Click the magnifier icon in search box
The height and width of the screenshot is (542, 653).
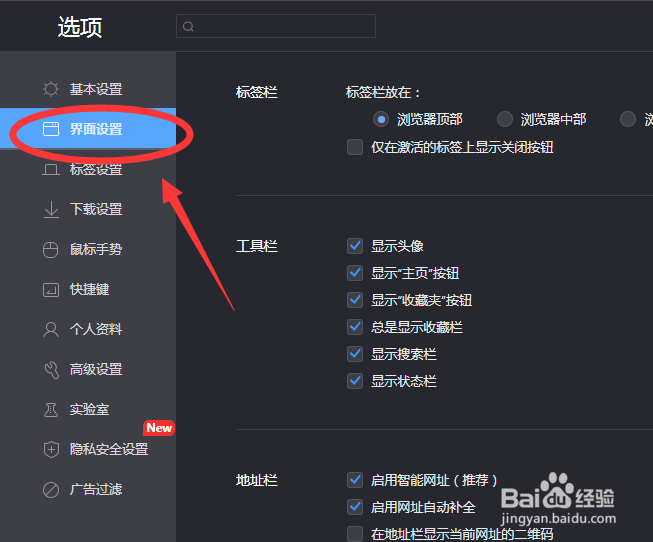188,27
